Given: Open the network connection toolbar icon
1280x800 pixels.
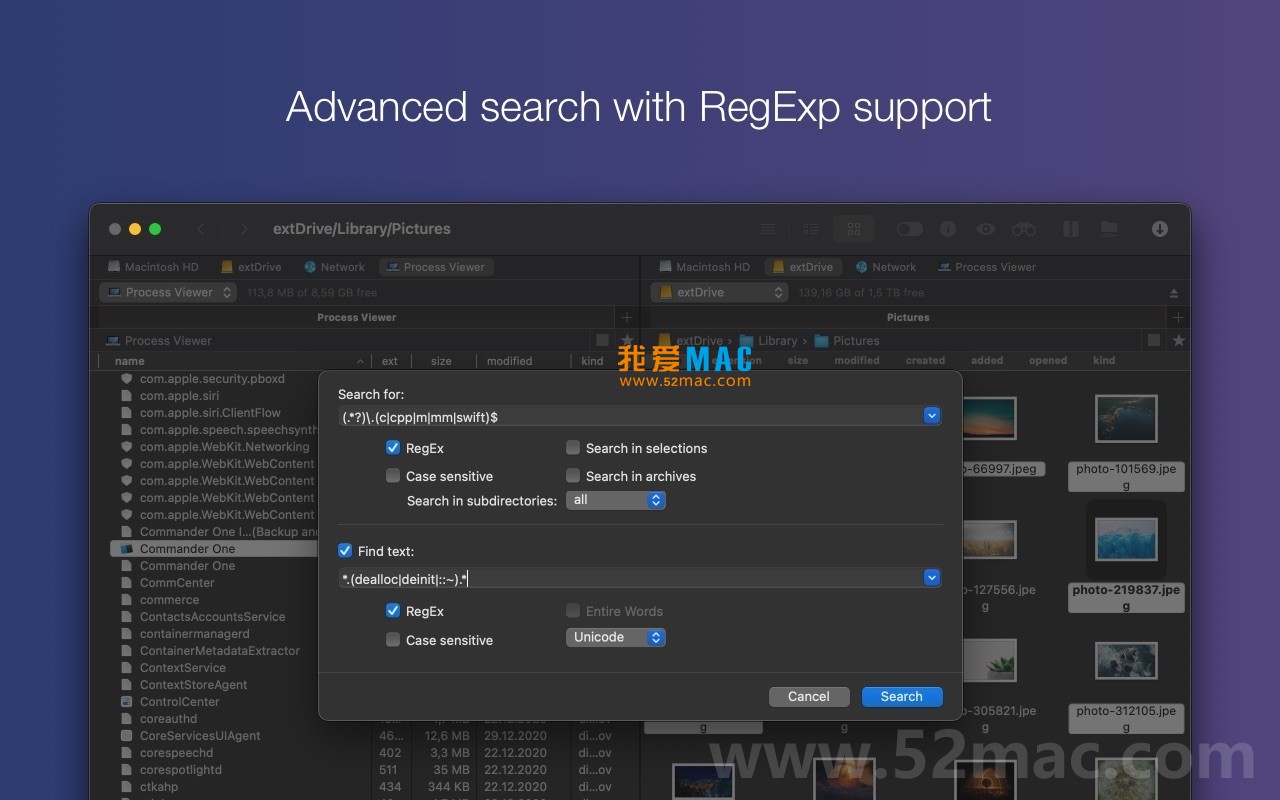Looking at the screenshot, I should click(x=1109, y=229).
